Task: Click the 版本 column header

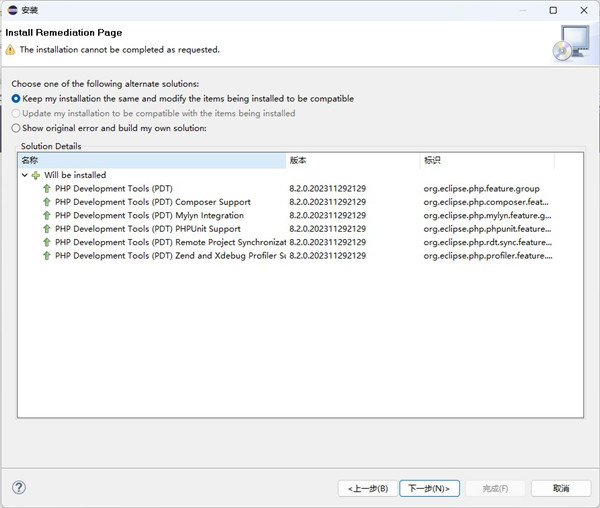Action: pyautogui.click(x=352, y=160)
